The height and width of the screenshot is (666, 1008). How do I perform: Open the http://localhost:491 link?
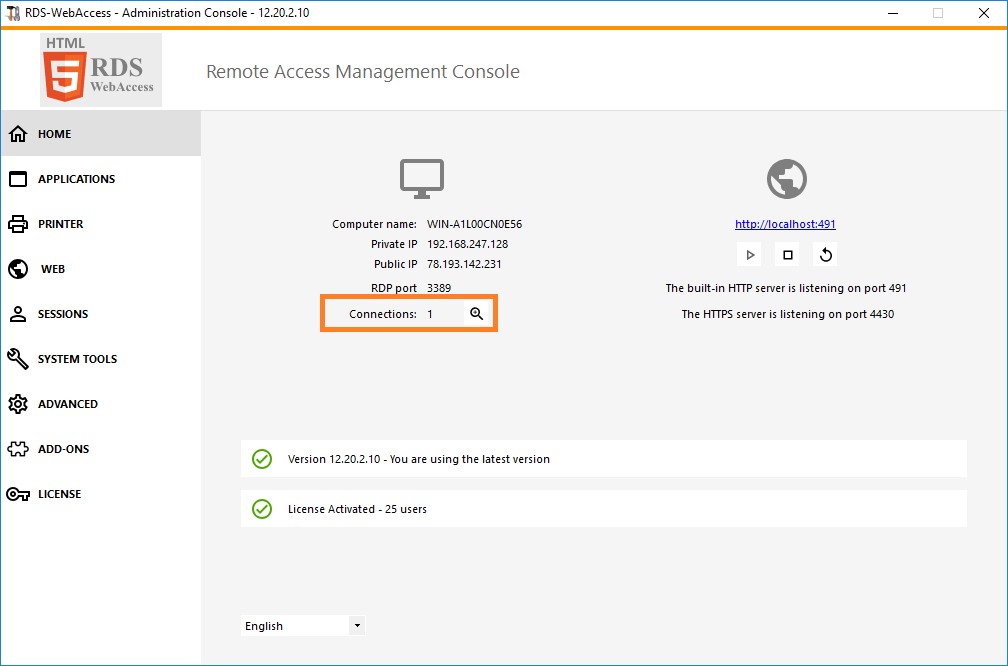[x=785, y=224]
